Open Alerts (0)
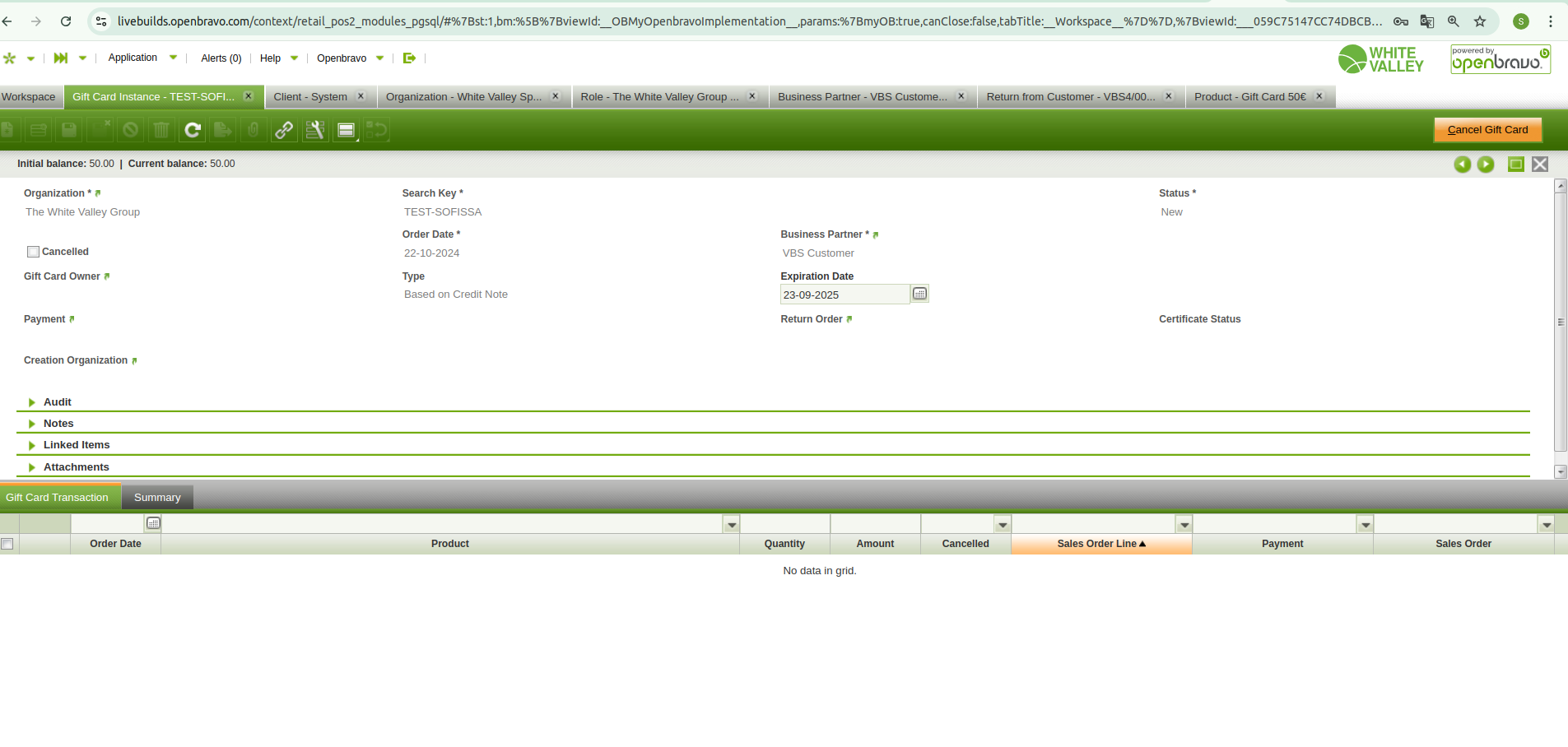Viewport: 1568px width, 747px height. pos(221,58)
